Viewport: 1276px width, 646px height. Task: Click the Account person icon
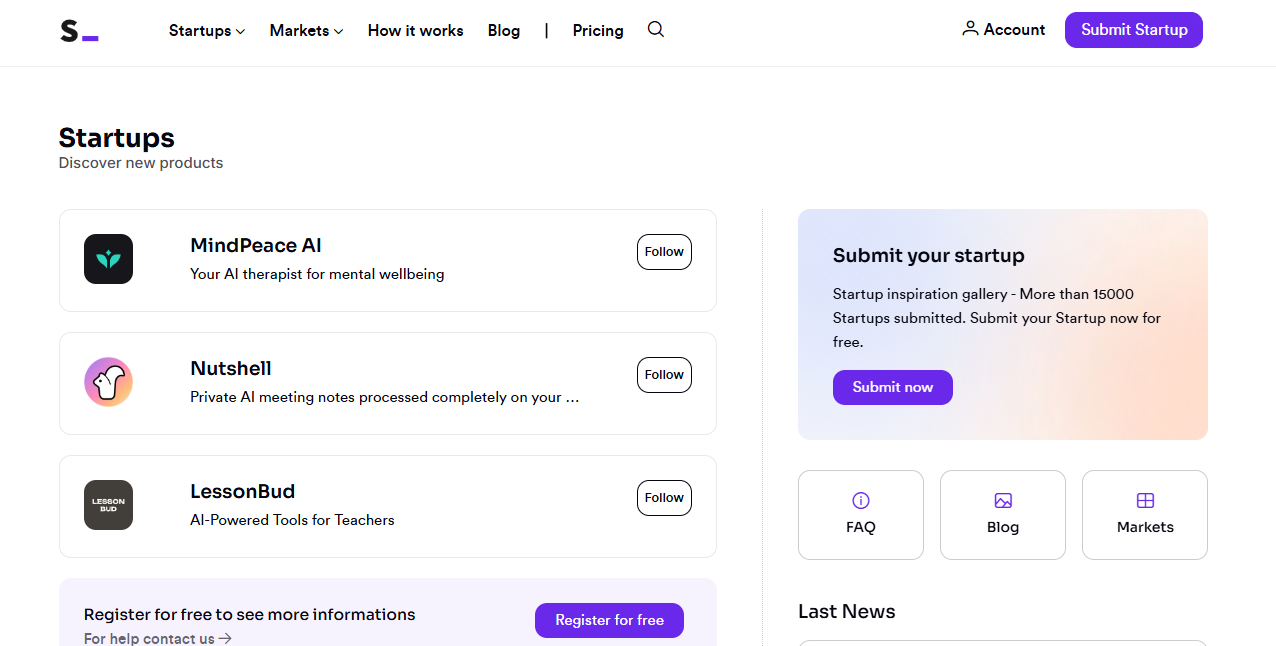pos(970,29)
